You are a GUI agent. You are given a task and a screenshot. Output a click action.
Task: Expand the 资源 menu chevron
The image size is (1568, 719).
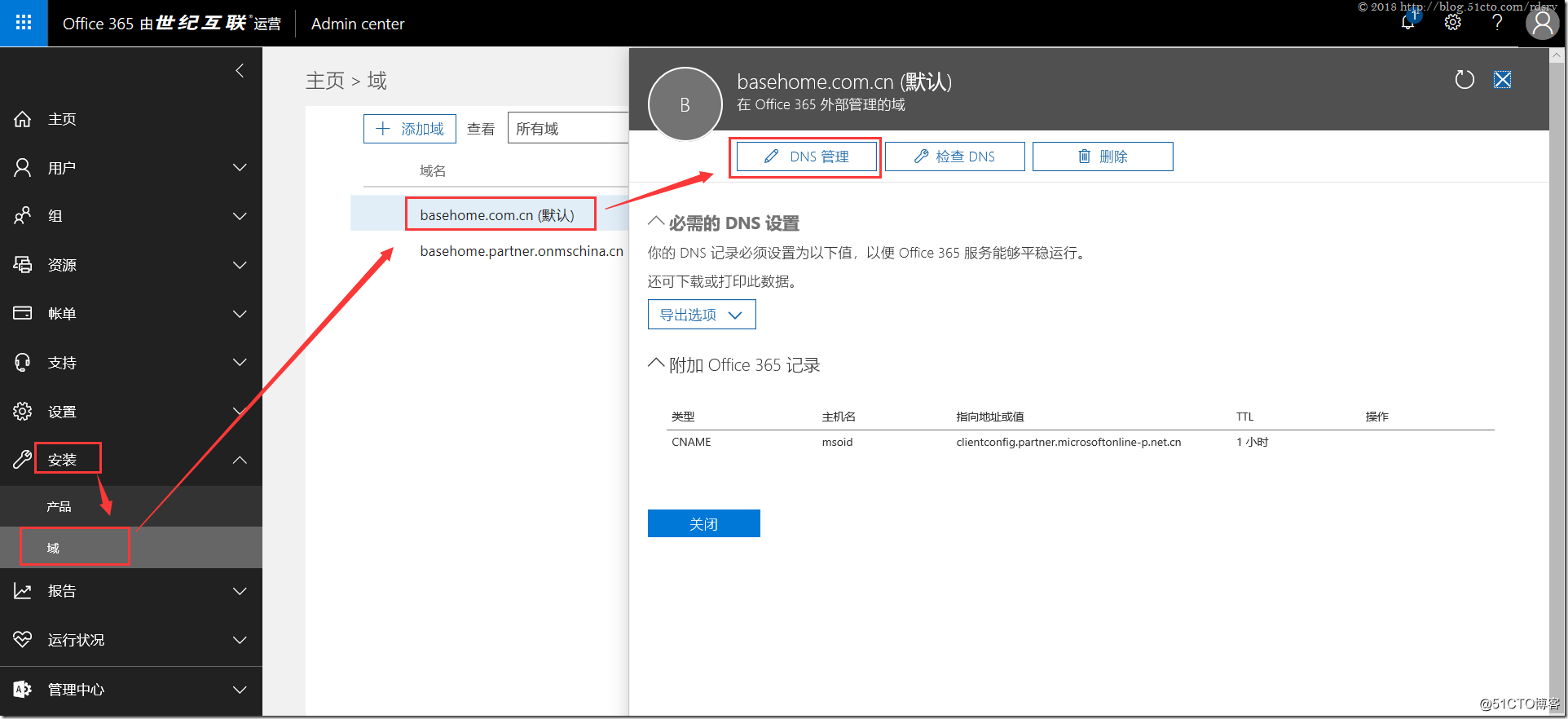(x=240, y=265)
